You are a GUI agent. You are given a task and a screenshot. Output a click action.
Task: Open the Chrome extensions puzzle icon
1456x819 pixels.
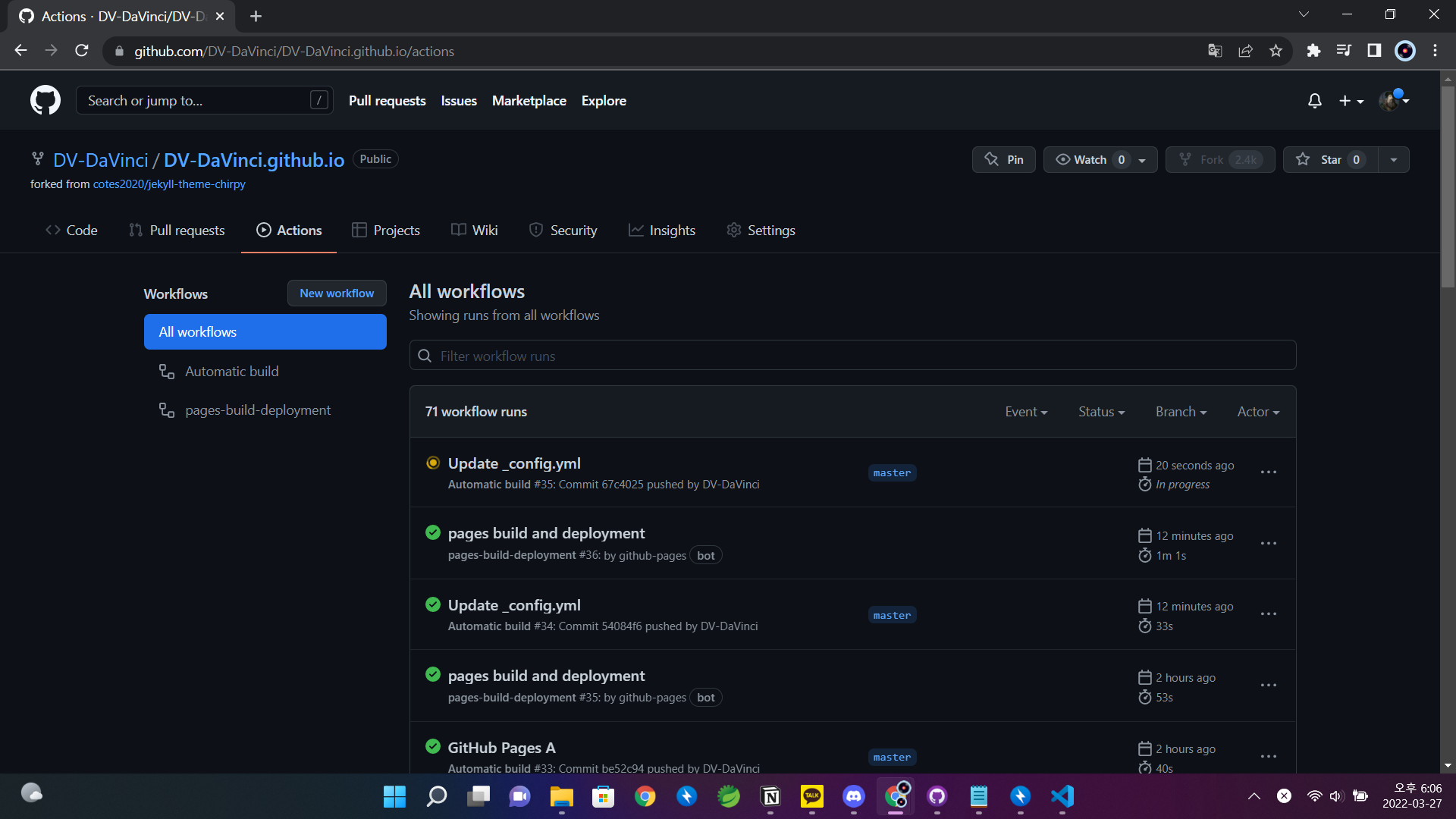(x=1313, y=51)
